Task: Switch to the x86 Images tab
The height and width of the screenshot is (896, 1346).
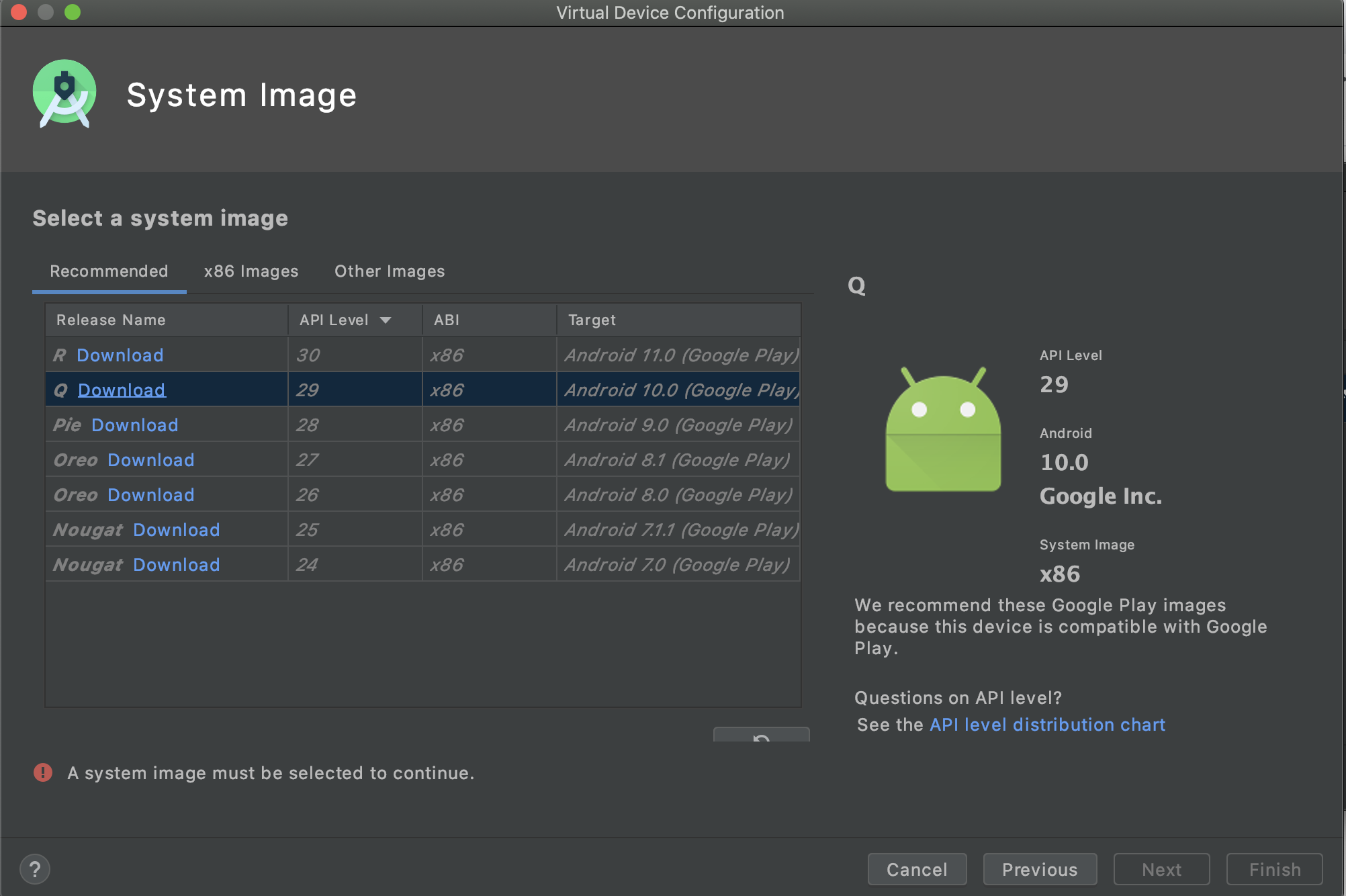Action: 251,271
